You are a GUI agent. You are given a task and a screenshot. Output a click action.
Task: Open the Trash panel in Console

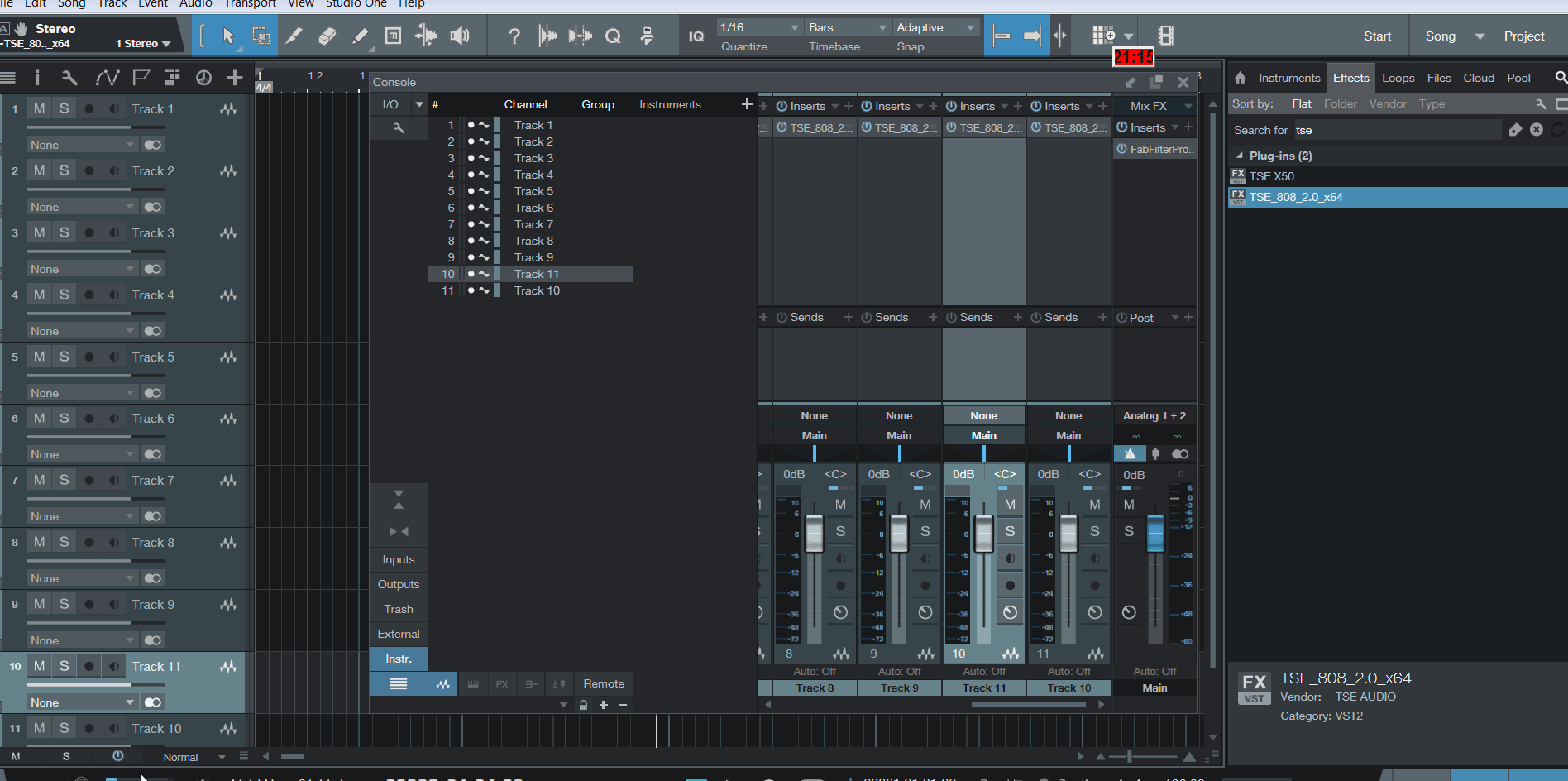point(399,609)
